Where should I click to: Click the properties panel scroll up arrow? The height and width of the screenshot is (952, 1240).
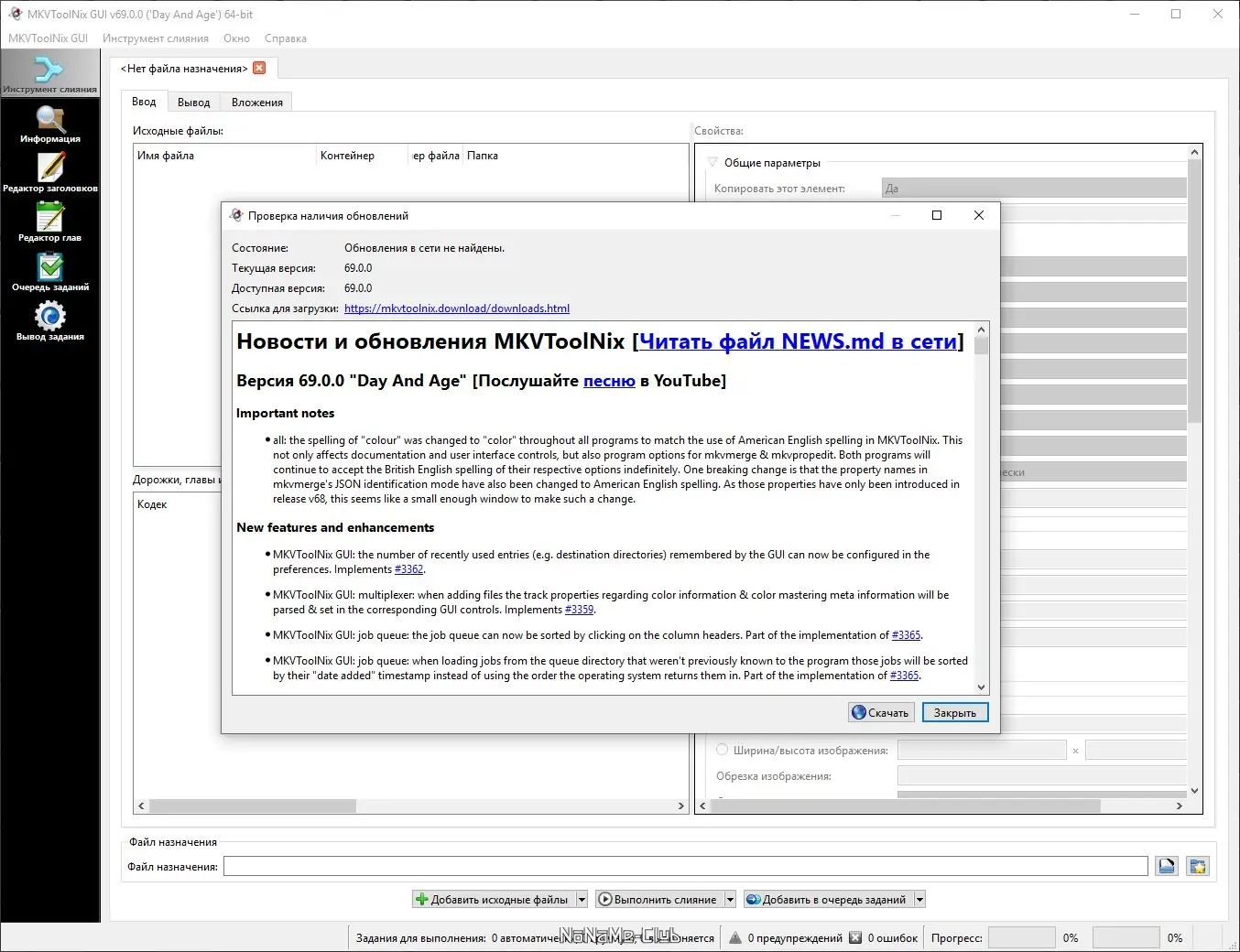[1194, 152]
